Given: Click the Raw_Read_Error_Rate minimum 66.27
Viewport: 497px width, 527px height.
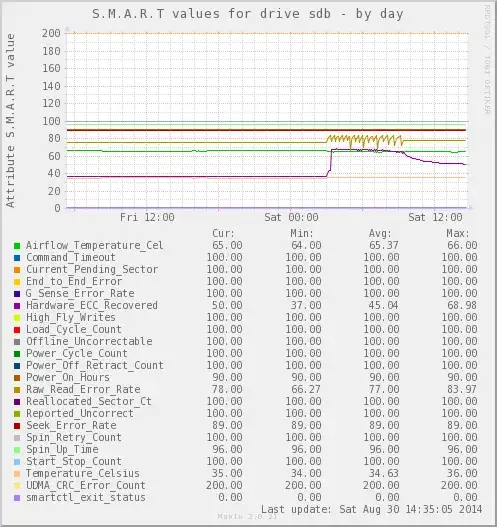Looking at the screenshot, I should pyautogui.click(x=306, y=390).
